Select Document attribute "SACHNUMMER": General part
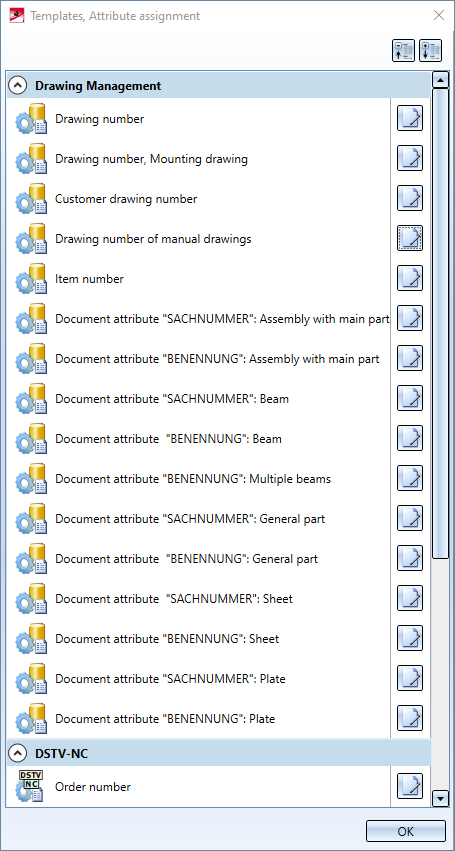Screen dimensions: 455x851 [198, 518]
